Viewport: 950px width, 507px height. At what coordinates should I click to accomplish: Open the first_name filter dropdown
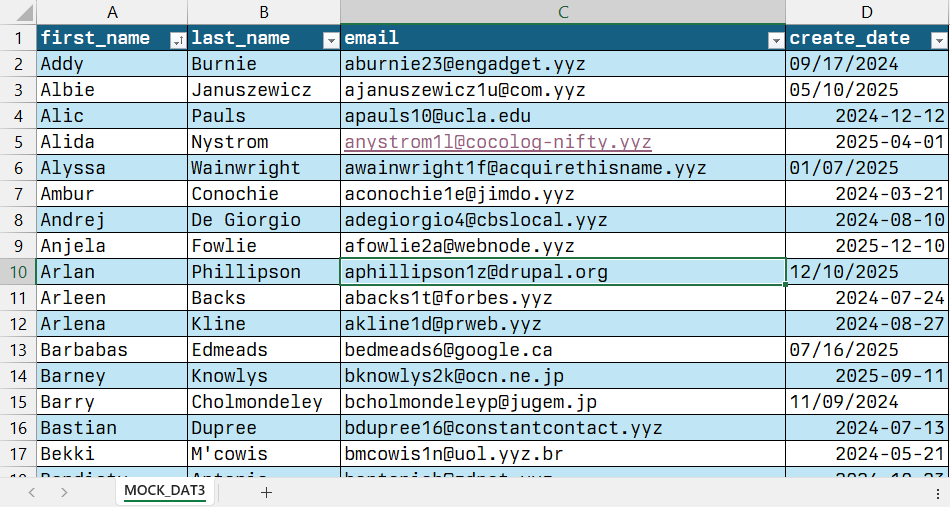[177, 39]
